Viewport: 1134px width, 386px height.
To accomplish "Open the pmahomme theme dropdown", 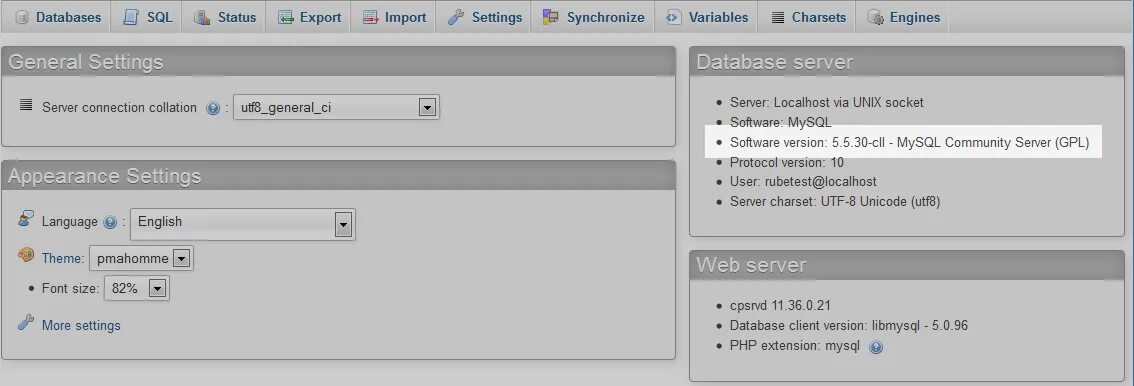I will [x=141, y=258].
